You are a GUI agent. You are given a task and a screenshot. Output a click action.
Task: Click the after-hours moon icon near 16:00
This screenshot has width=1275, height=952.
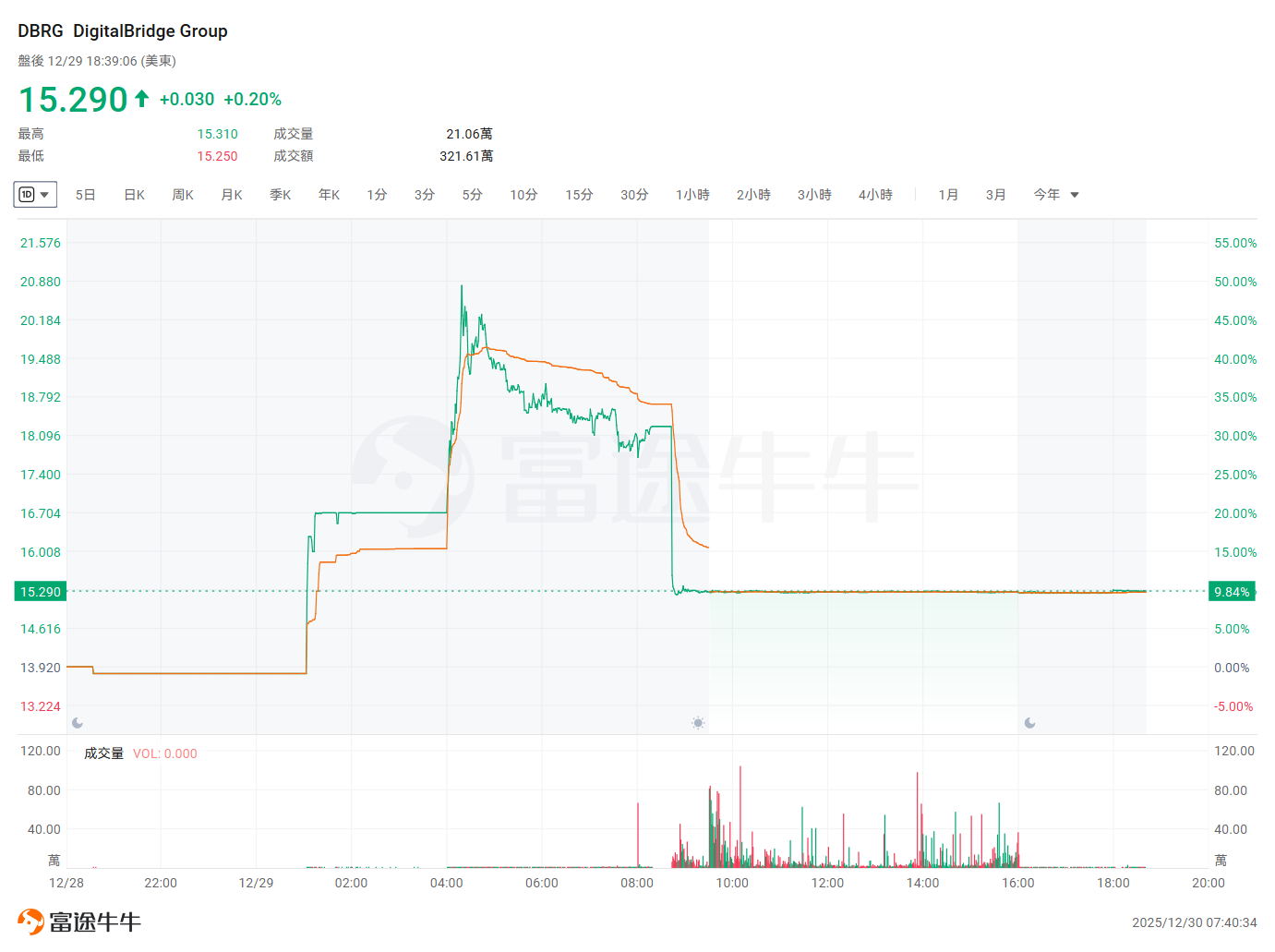[1029, 723]
